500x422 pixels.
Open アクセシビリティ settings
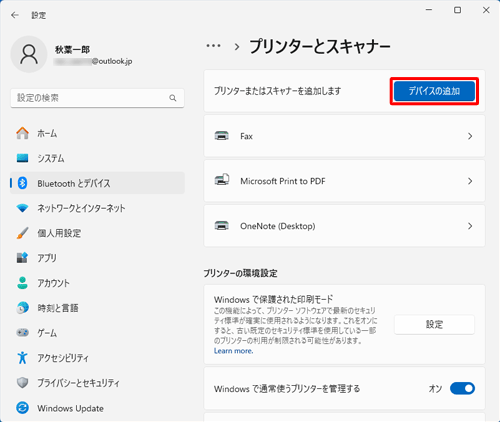pyautogui.click(x=97, y=358)
